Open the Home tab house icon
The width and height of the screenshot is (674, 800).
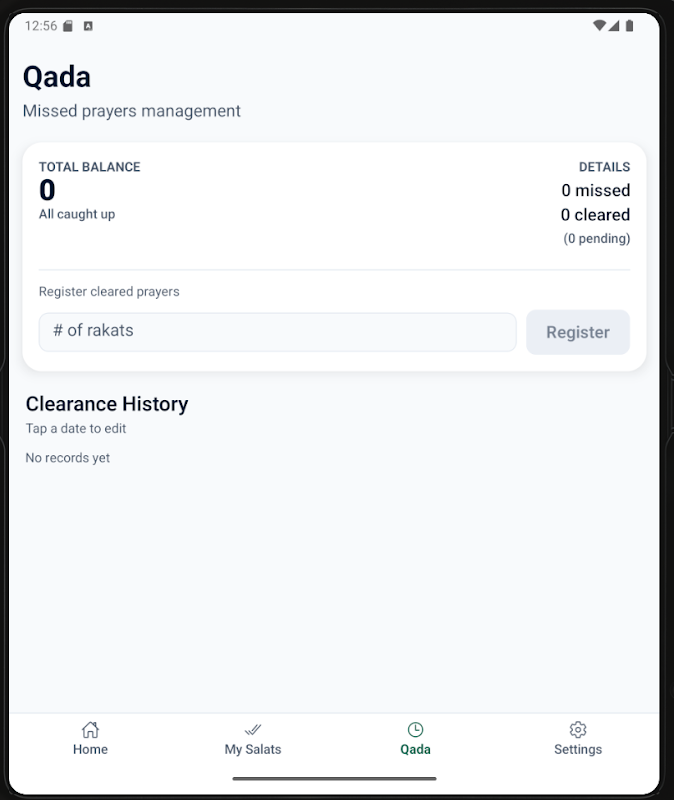pos(90,729)
